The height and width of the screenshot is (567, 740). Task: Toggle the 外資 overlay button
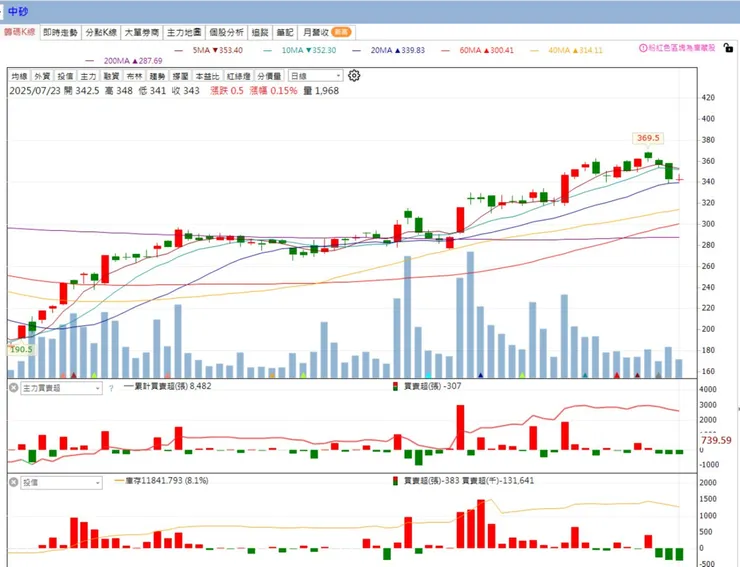(x=42, y=76)
